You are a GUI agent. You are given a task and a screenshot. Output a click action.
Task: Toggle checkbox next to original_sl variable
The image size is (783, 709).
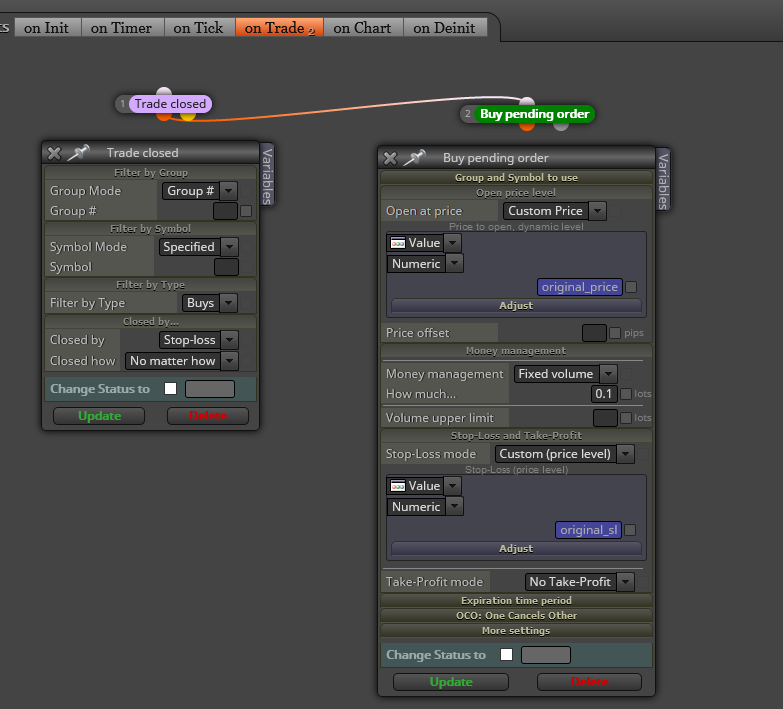coord(630,530)
